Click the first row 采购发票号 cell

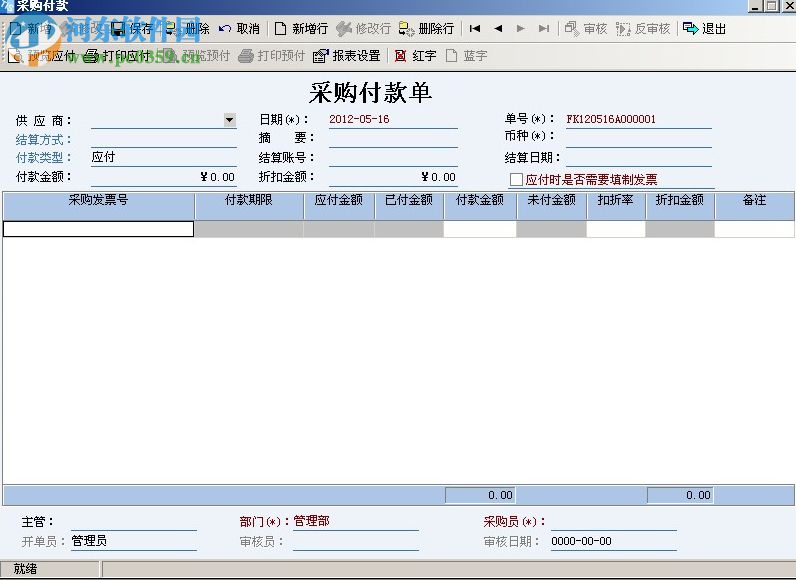pos(98,229)
